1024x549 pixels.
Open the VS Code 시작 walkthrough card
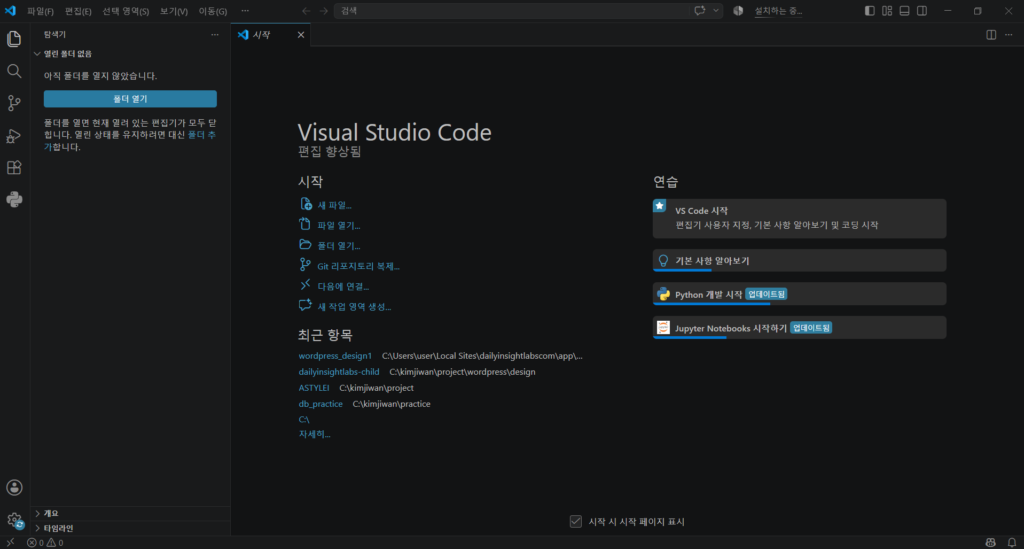click(799, 219)
